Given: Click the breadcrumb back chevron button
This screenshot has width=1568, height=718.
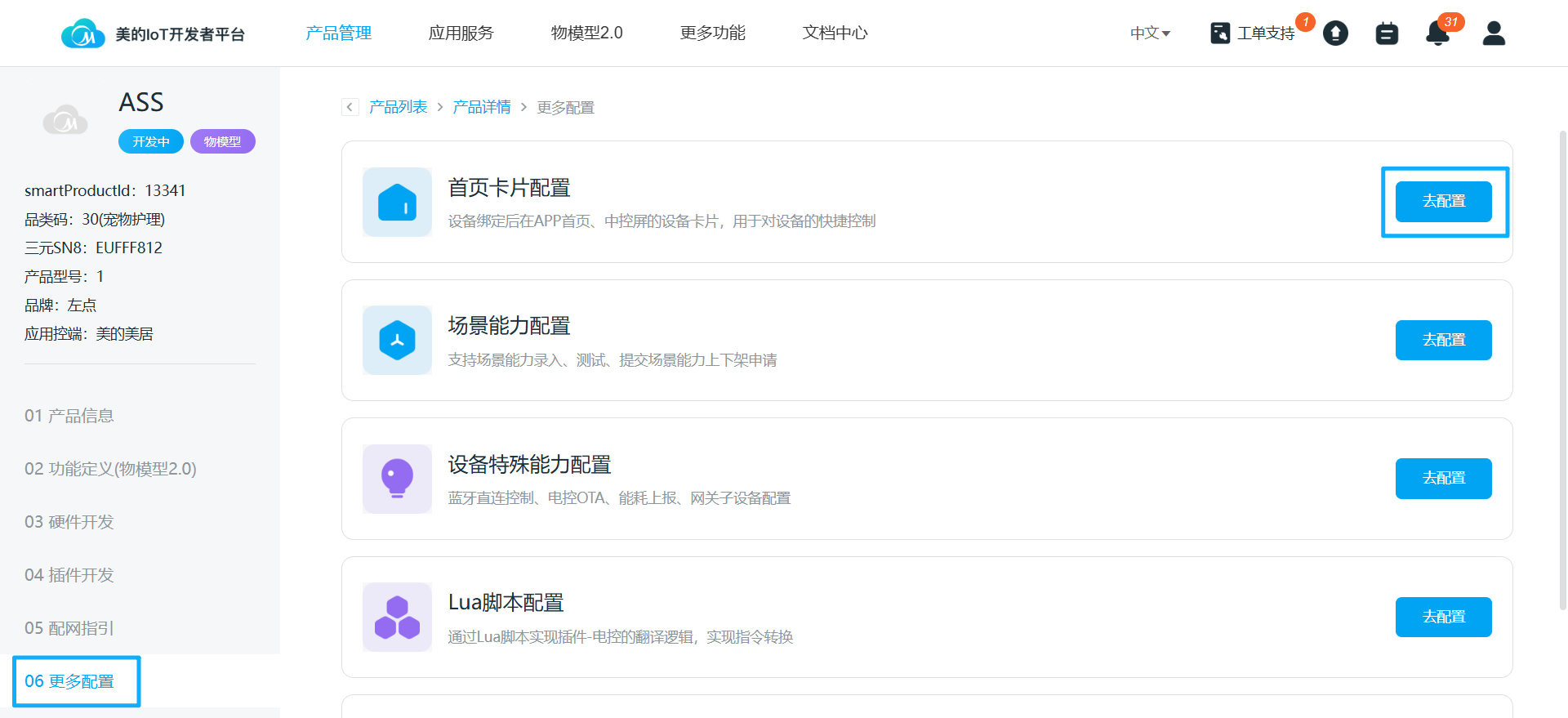Looking at the screenshot, I should click(x=350, y=107).
